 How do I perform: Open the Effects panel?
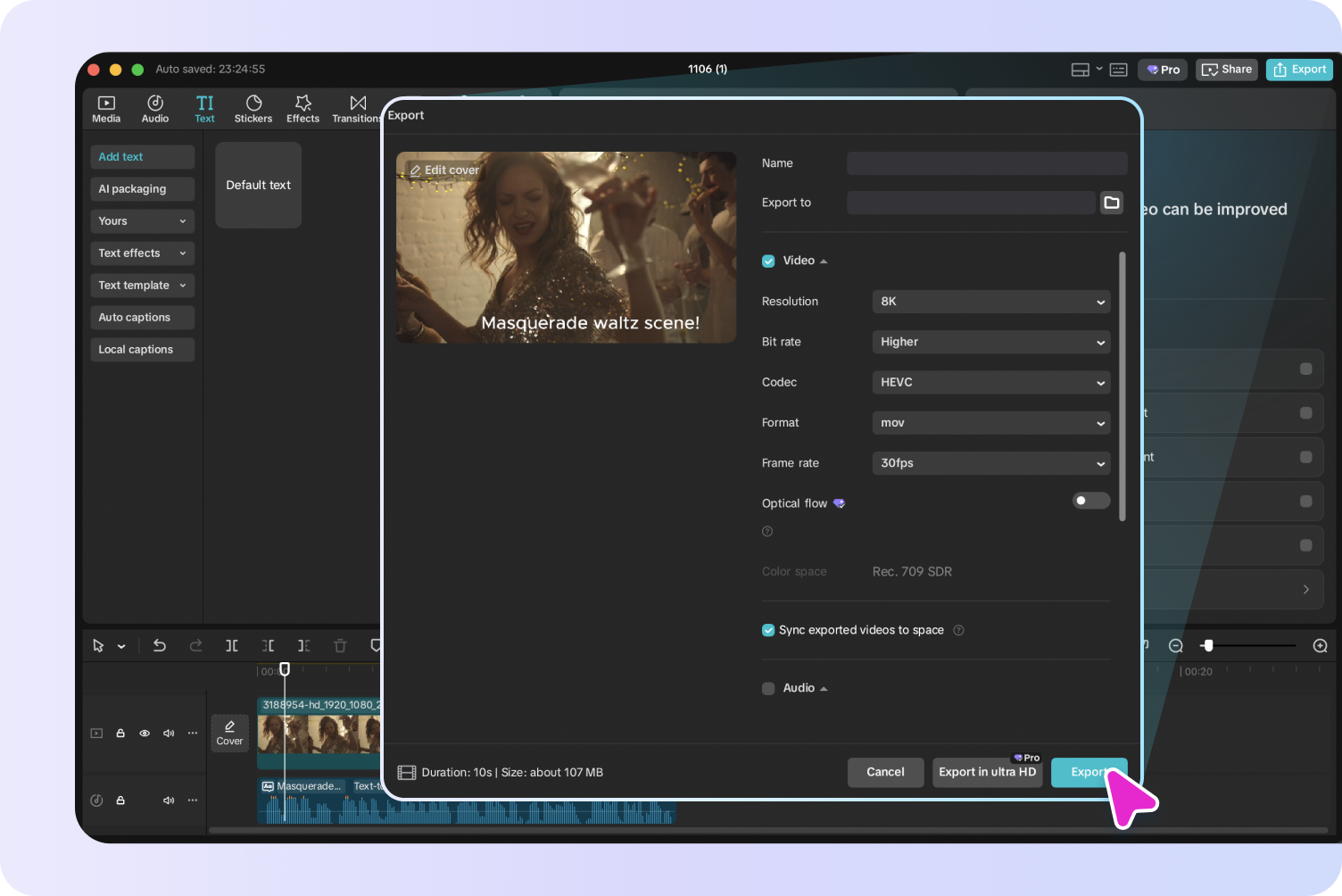point(302,109)
